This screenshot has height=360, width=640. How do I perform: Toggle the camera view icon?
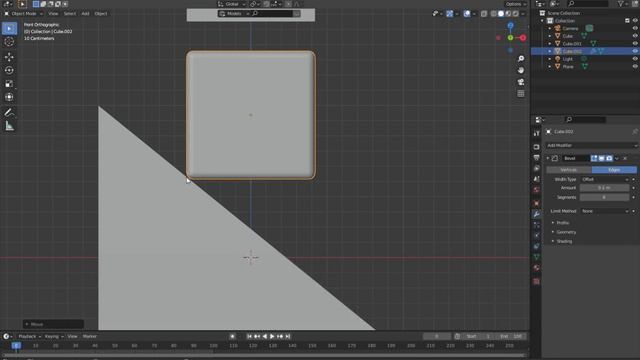521,82
